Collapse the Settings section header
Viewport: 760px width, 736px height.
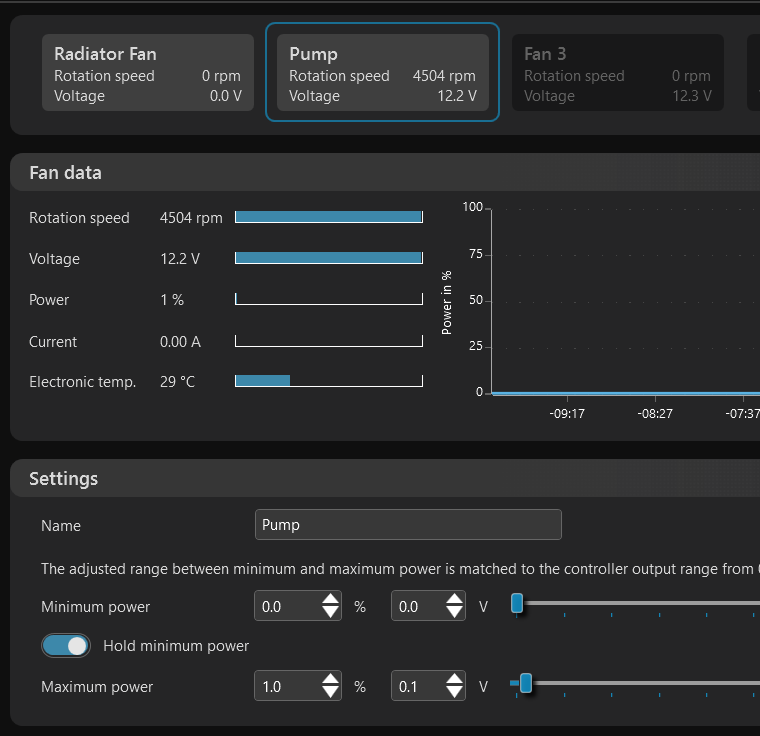64,479
